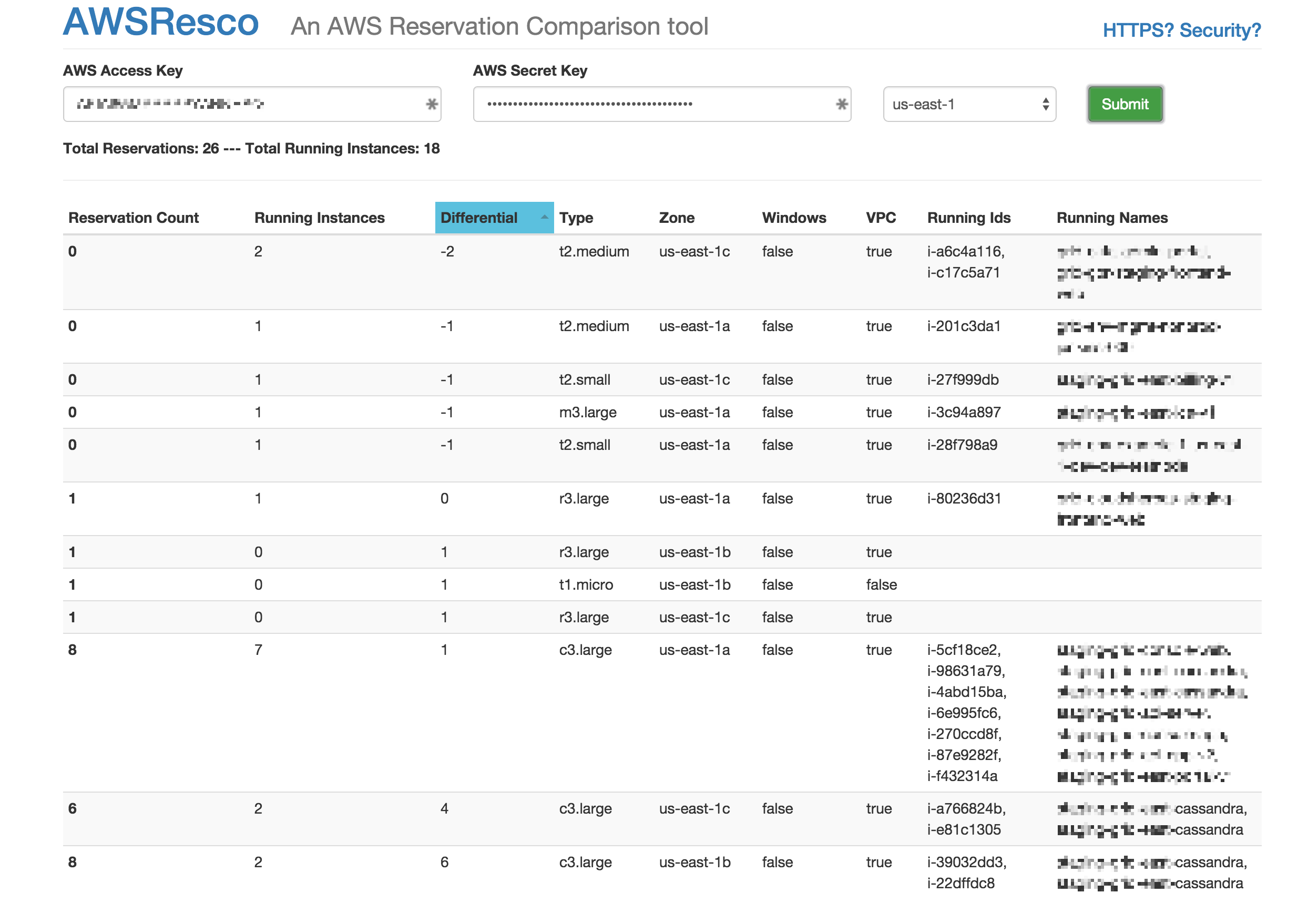
Task: Click the t1.micro type cell
Action: pos(586,584)
